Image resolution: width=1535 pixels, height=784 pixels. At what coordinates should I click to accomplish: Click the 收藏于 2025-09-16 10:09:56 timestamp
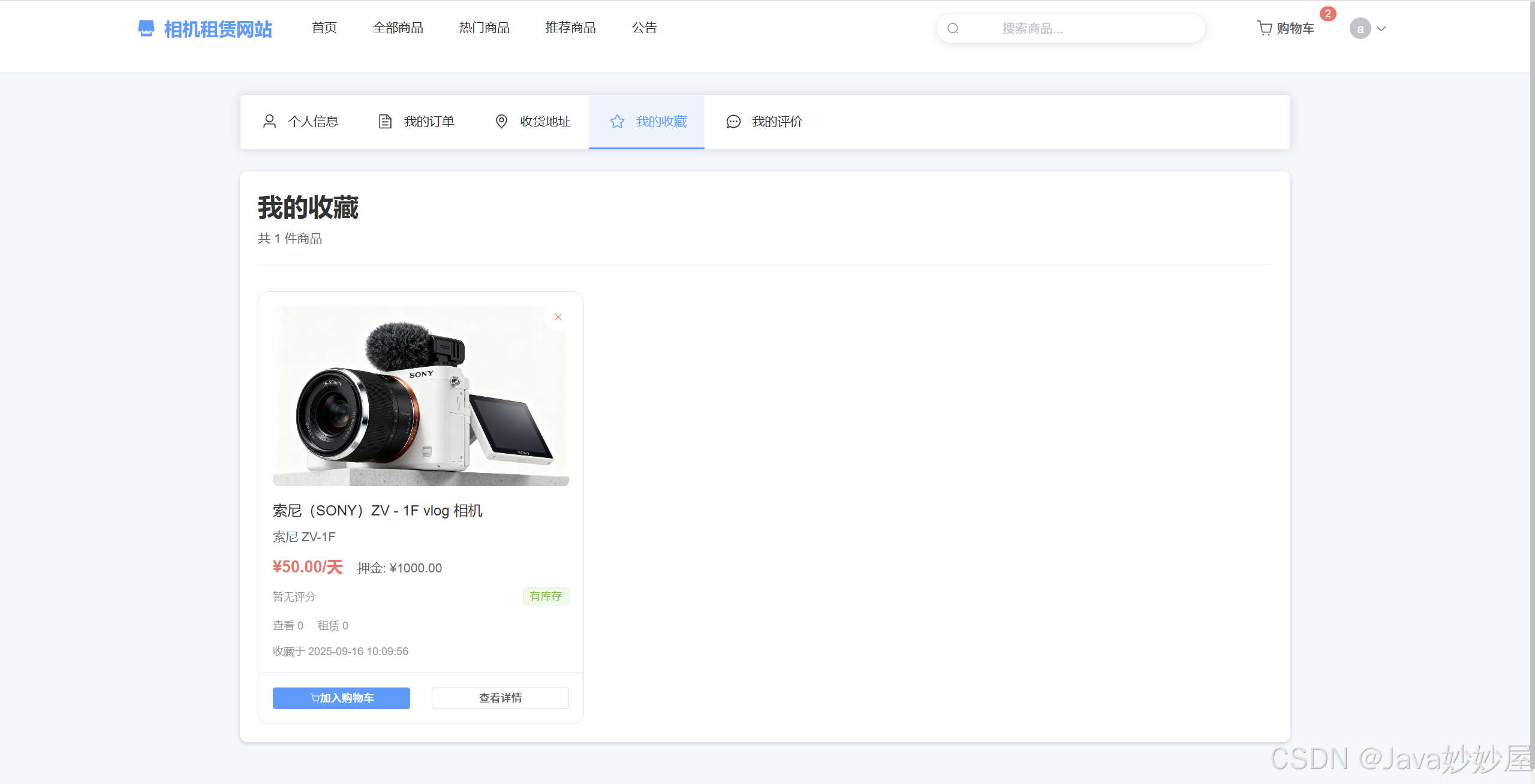[341, 652]
